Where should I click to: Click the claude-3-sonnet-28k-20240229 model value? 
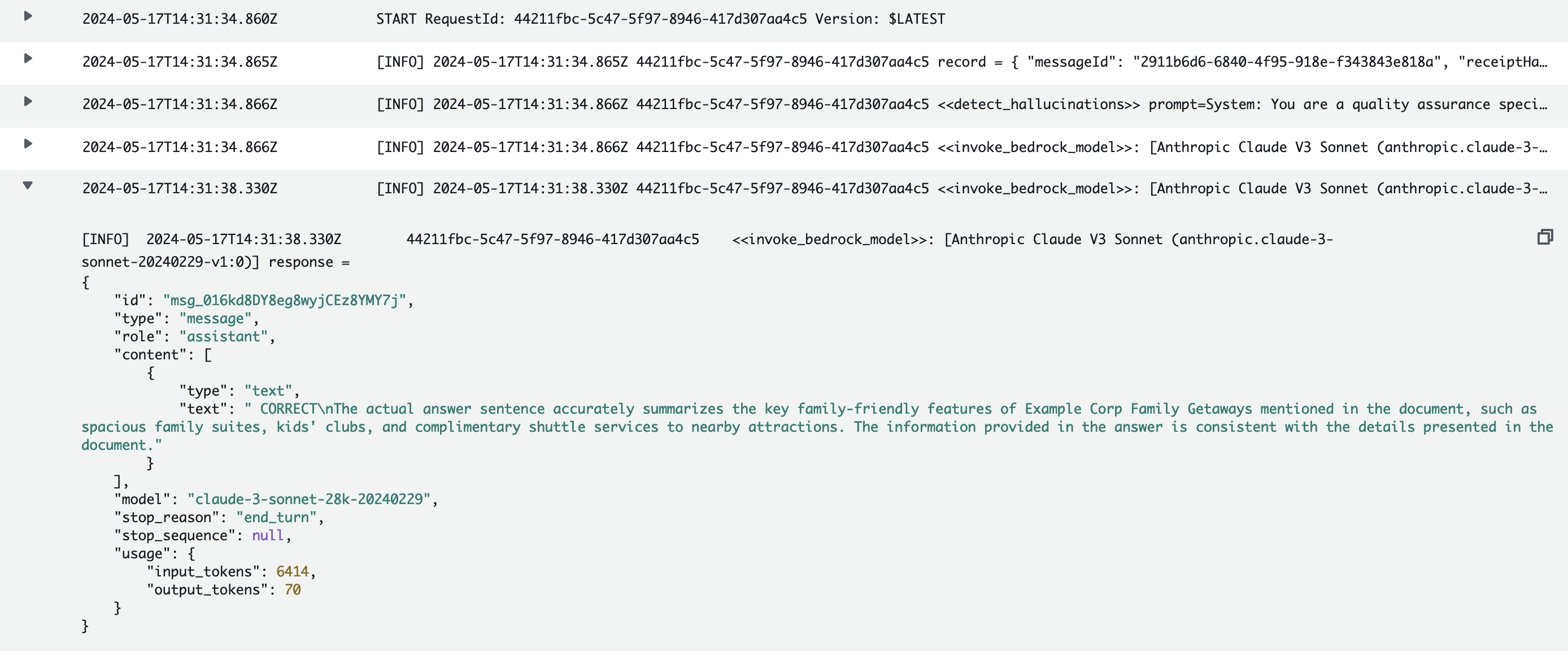(308, 500)
